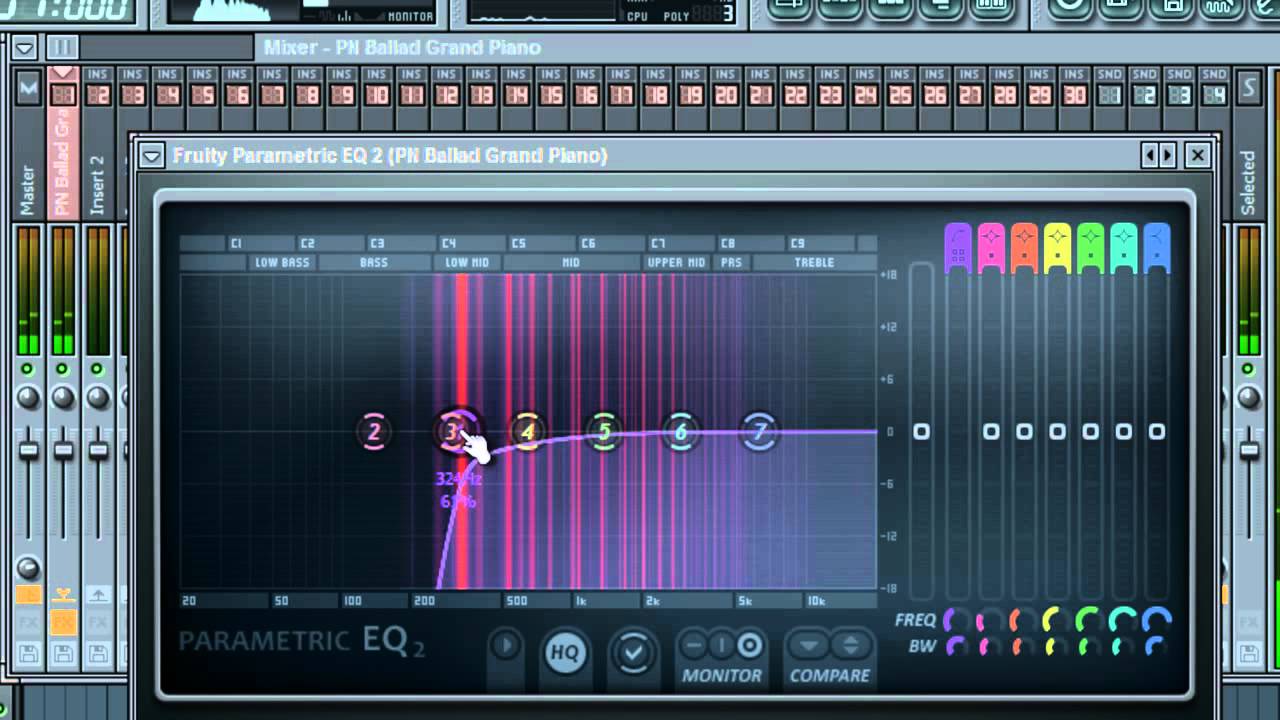Toggle the Insert 2 track mute LED

coord(98,369)
